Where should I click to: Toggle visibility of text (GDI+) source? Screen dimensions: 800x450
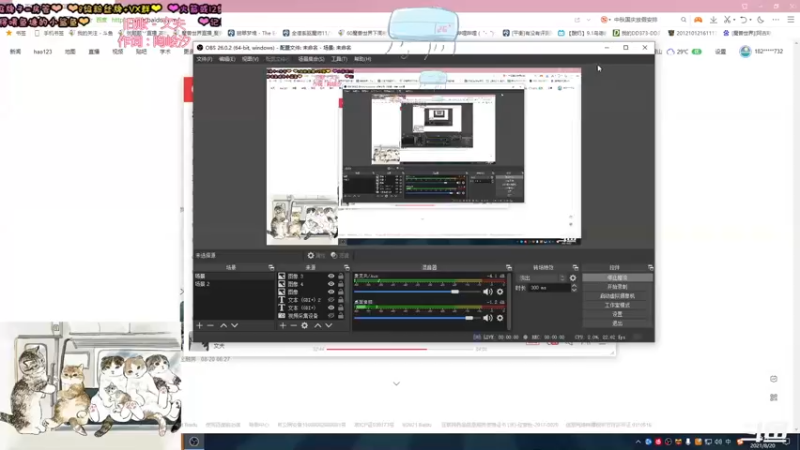point(331,308)
